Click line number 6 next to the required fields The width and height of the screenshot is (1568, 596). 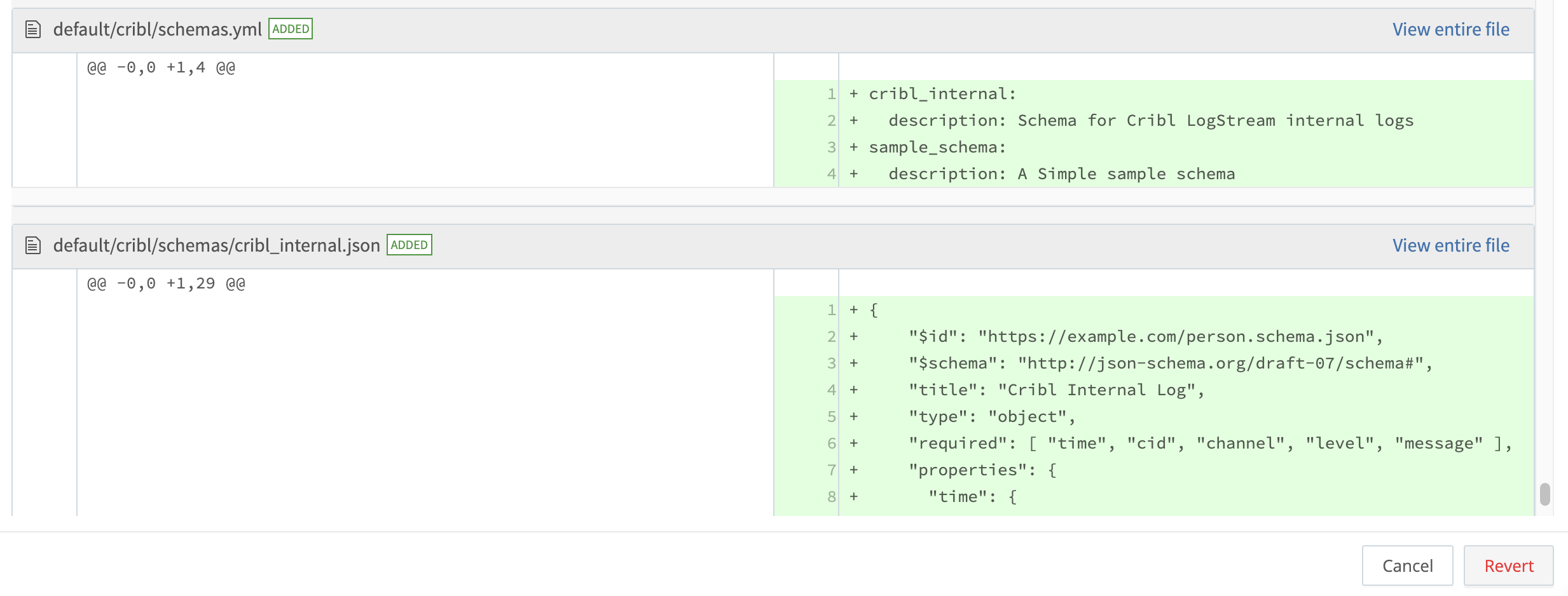click(830, 443)
